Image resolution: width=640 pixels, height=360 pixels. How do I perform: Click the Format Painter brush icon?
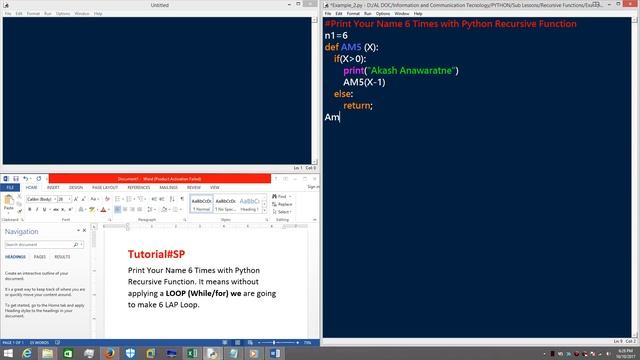pos(19,211)
